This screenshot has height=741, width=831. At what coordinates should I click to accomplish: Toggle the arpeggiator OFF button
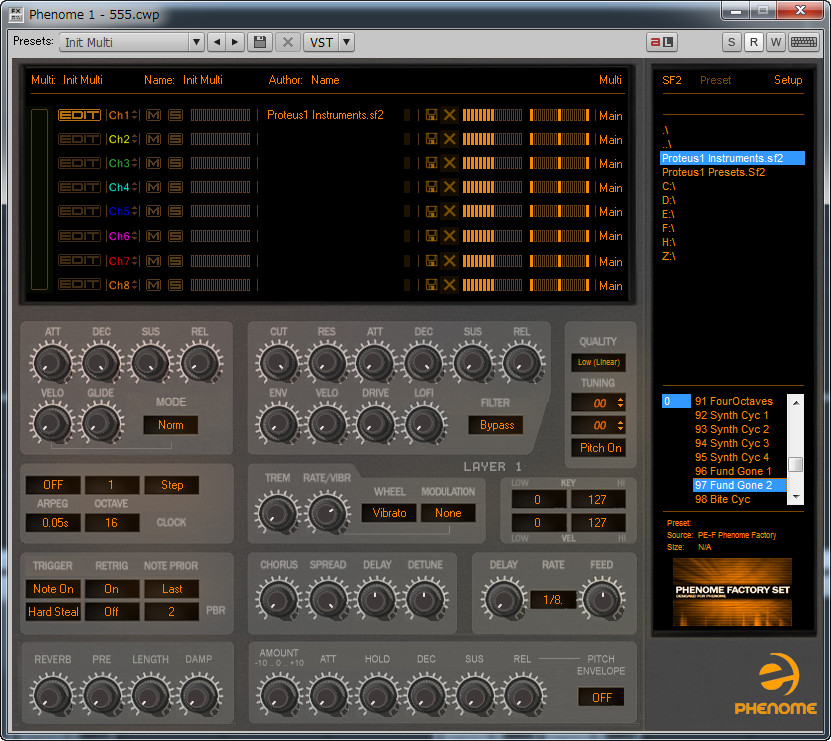[53, 484]
